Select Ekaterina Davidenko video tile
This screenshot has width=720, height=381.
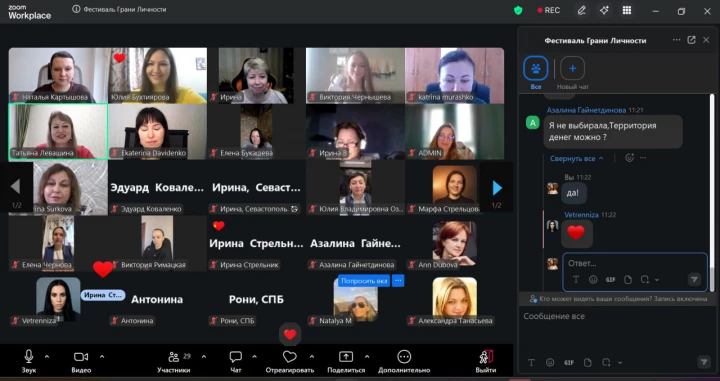pos(158,132)
